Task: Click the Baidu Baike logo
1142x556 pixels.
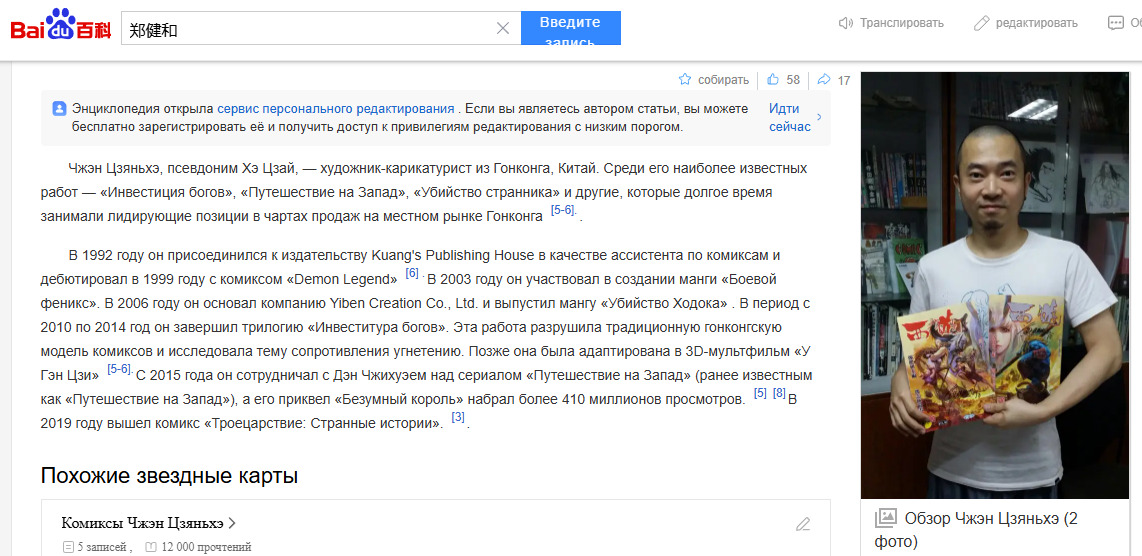Action: [60, 27]
